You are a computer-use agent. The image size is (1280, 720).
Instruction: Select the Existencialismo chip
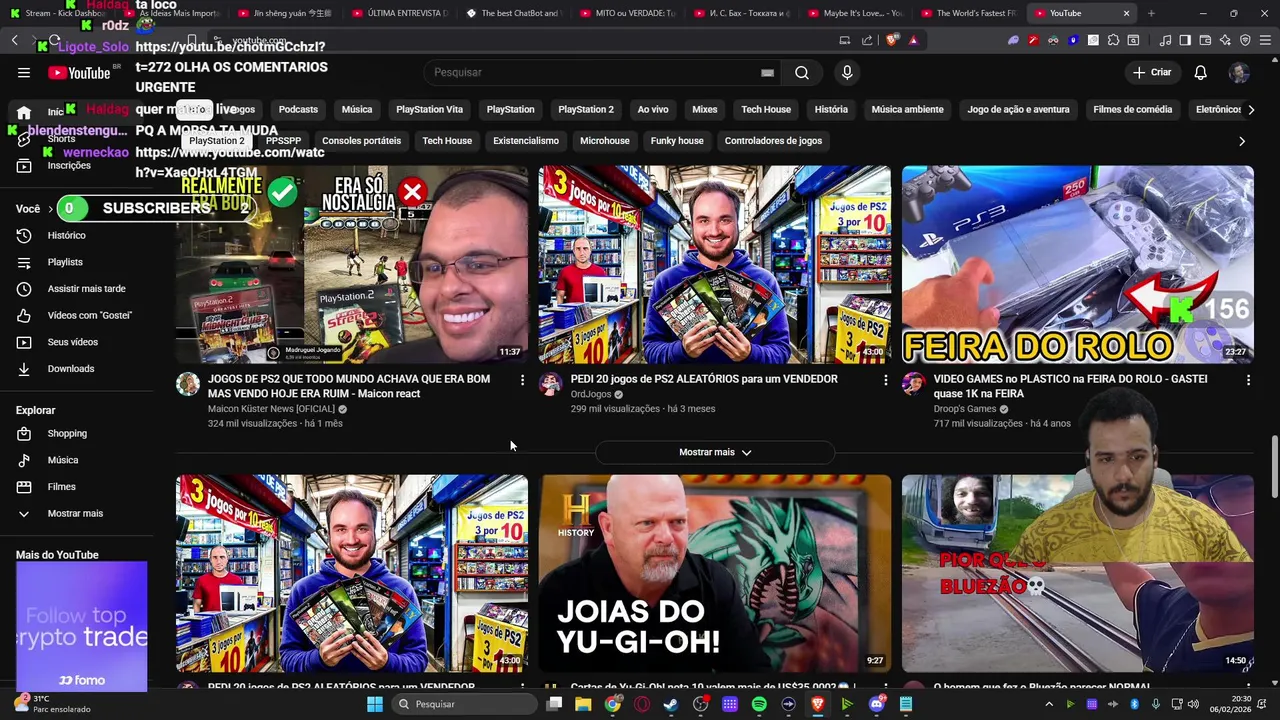[526, 141]
